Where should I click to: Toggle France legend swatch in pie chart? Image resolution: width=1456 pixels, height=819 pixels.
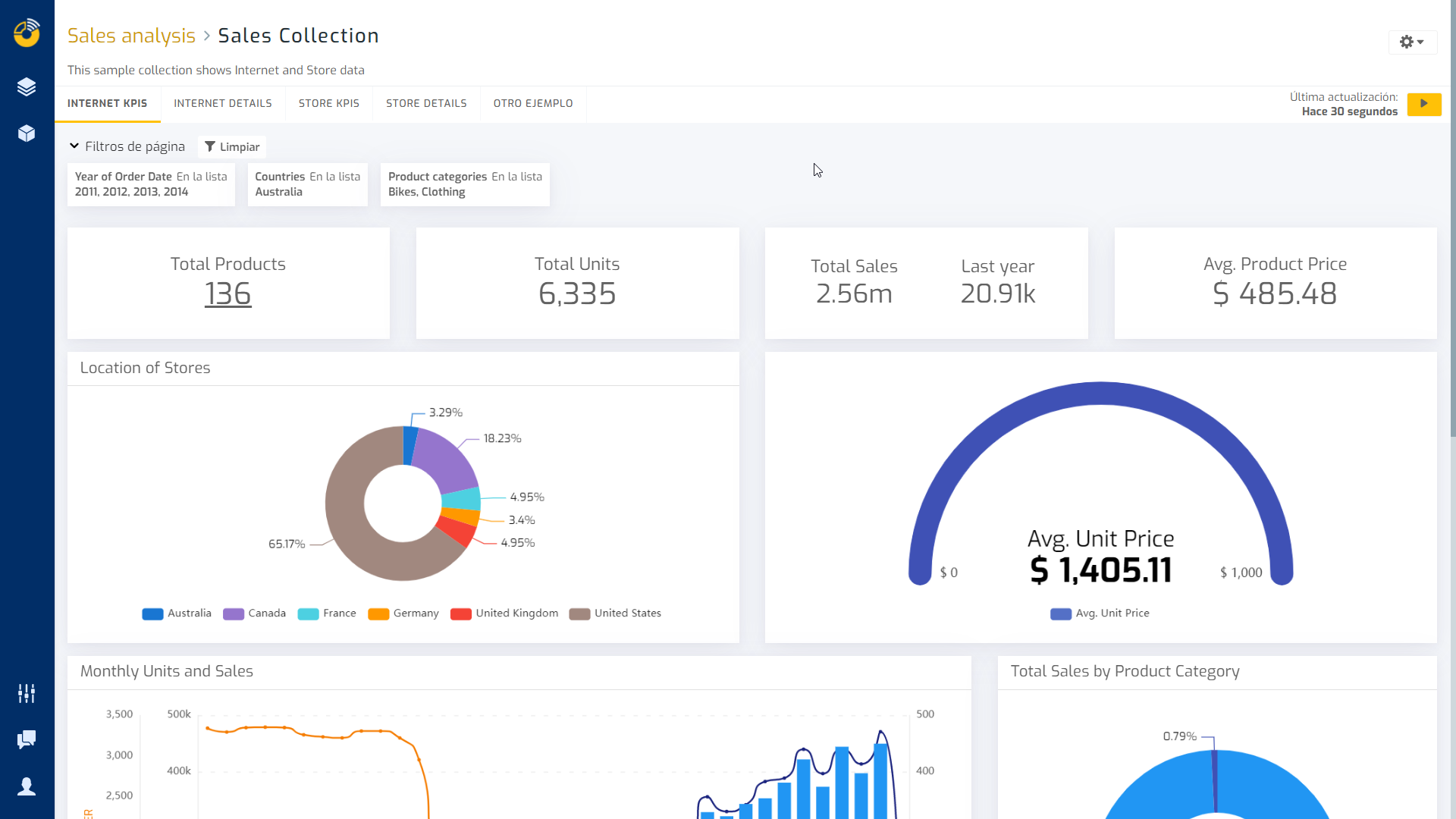[x=308, y=613]
